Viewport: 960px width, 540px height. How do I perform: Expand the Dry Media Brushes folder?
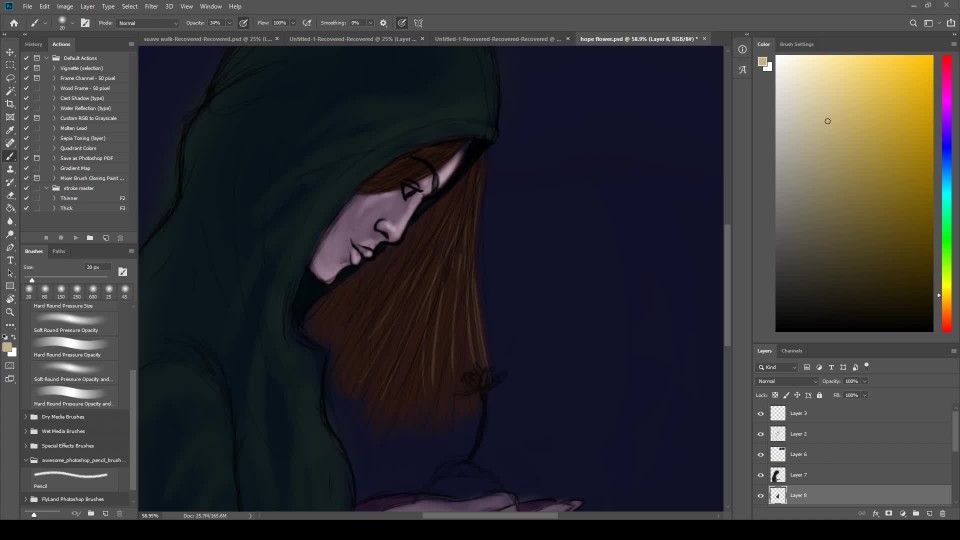[x=26, y=417]
